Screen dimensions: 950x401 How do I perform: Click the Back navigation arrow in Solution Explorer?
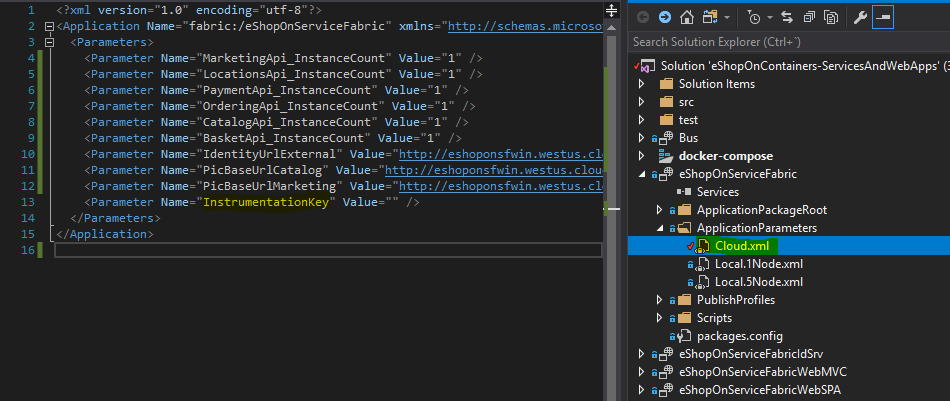pos(643,17)
